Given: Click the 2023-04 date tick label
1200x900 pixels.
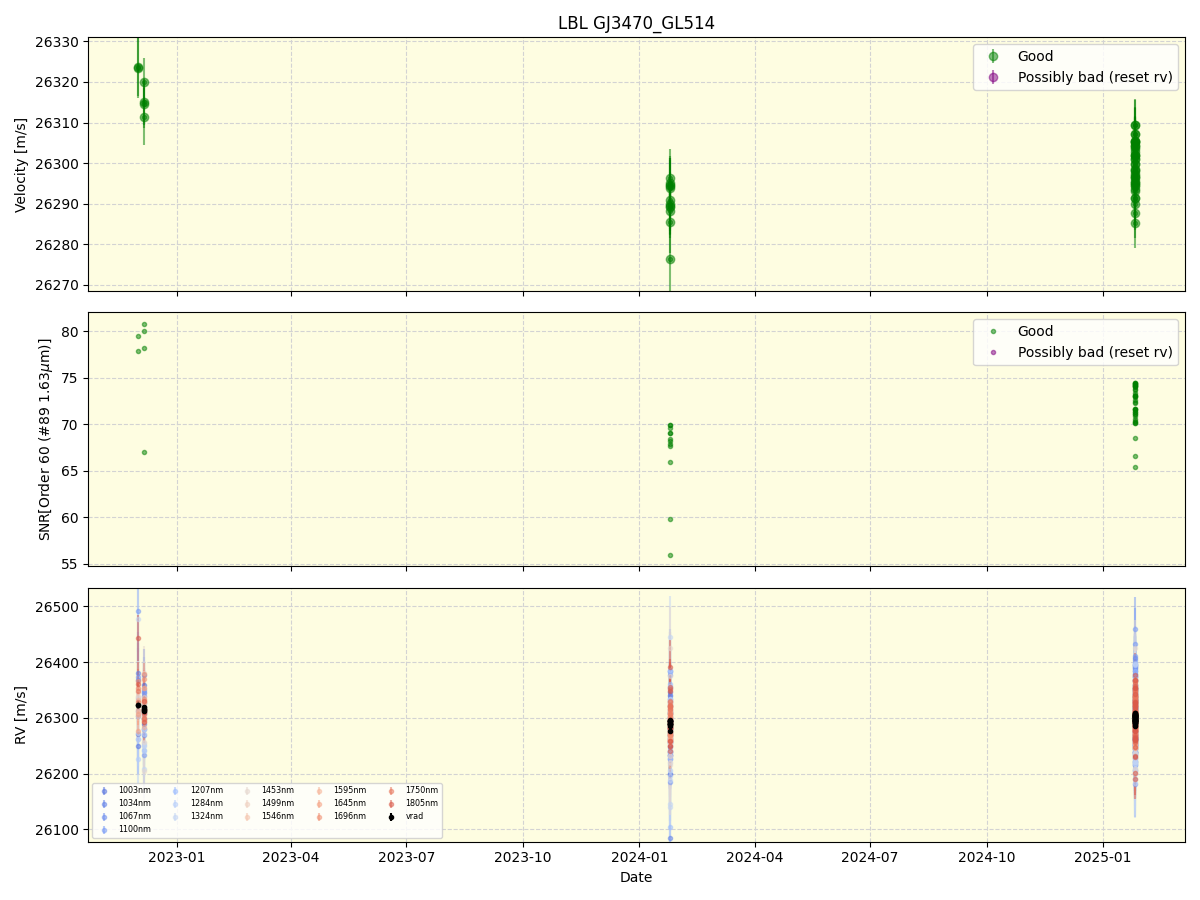Looking at the screenshot, I should click(291, 856).
